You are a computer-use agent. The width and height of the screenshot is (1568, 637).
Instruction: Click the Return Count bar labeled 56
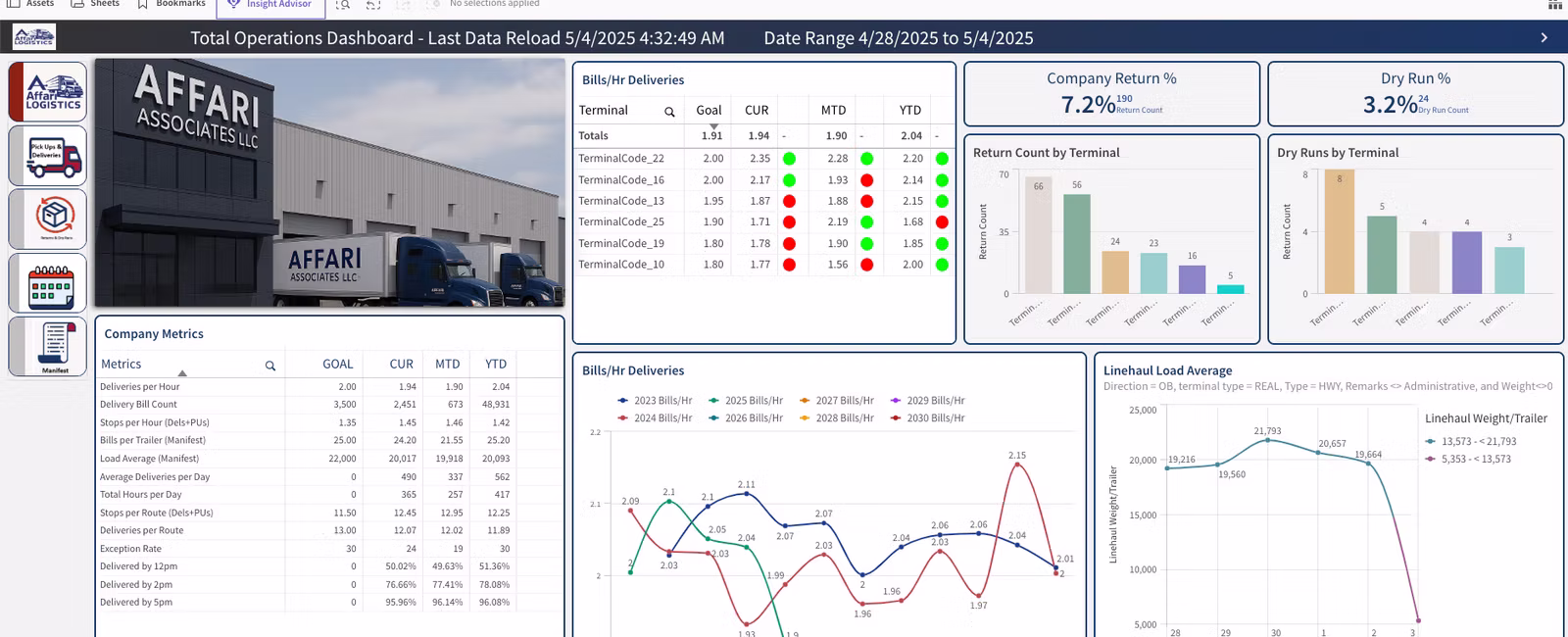click(x=1077, y=244)
